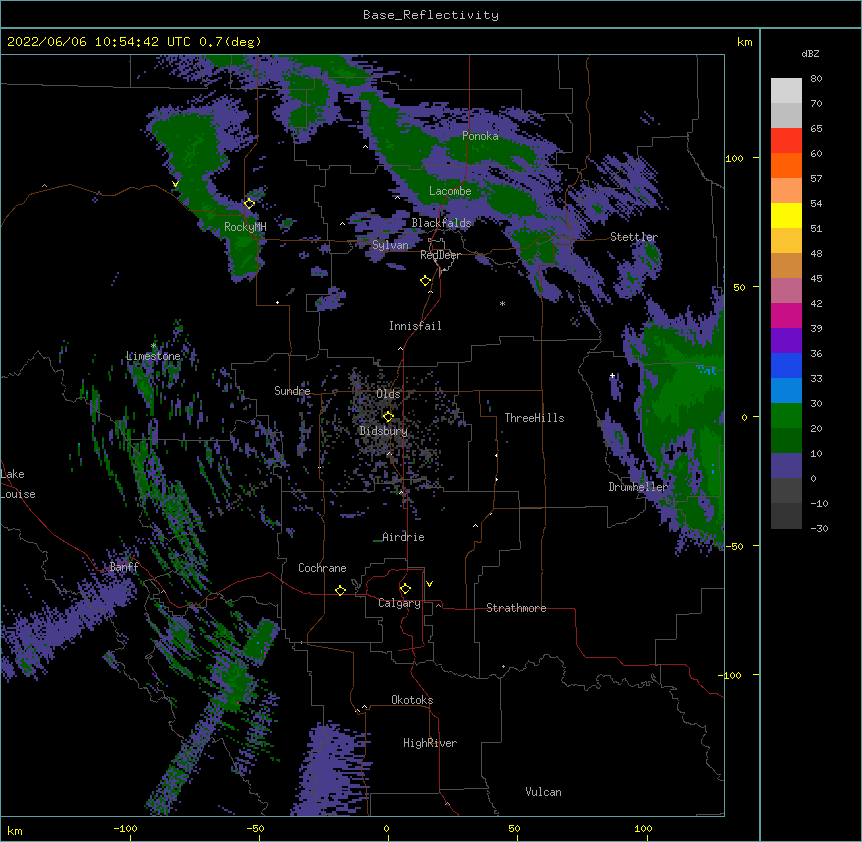862x842 pixels.
Task: Click the Innisfail city label
Action: click(x=415, y=326)
